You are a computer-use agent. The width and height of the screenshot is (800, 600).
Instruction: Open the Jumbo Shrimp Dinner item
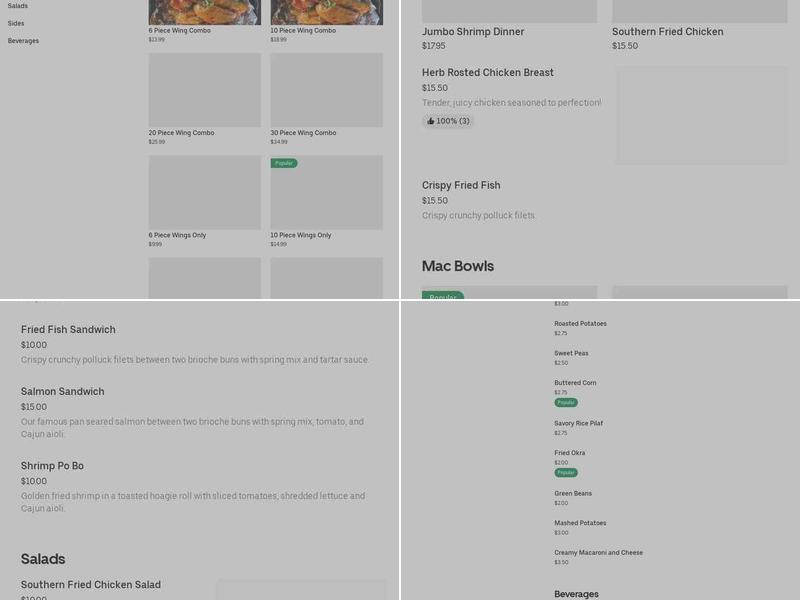coord(473,32)
